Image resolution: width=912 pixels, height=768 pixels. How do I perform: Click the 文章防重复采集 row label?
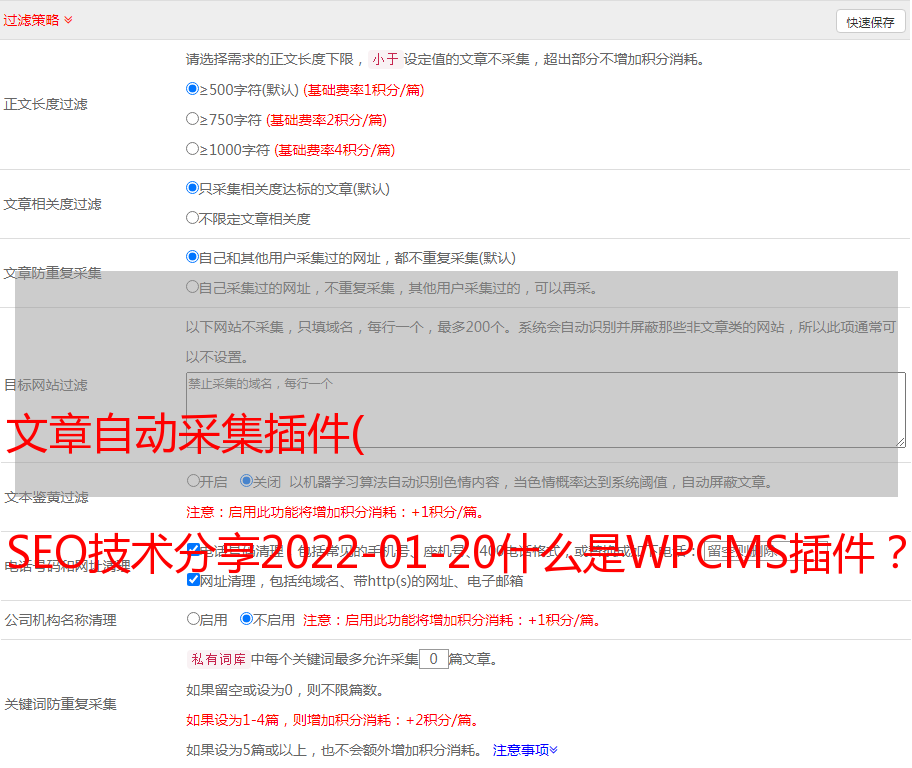click(x=52, y=273)
